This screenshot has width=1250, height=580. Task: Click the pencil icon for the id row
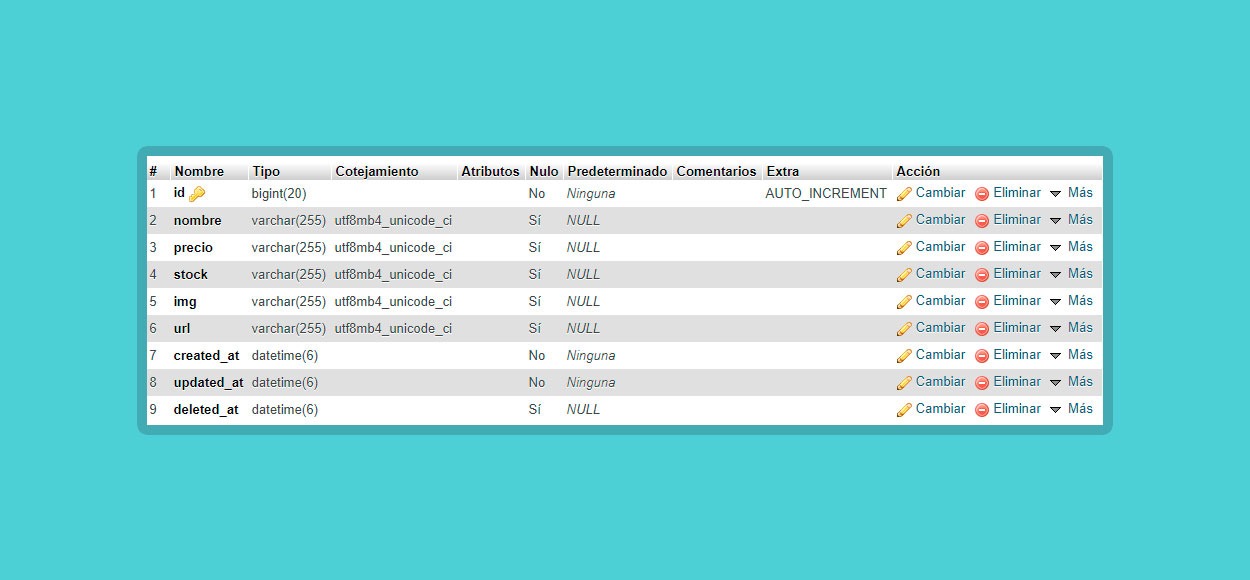pyautogui.click(x=904, y=194)
